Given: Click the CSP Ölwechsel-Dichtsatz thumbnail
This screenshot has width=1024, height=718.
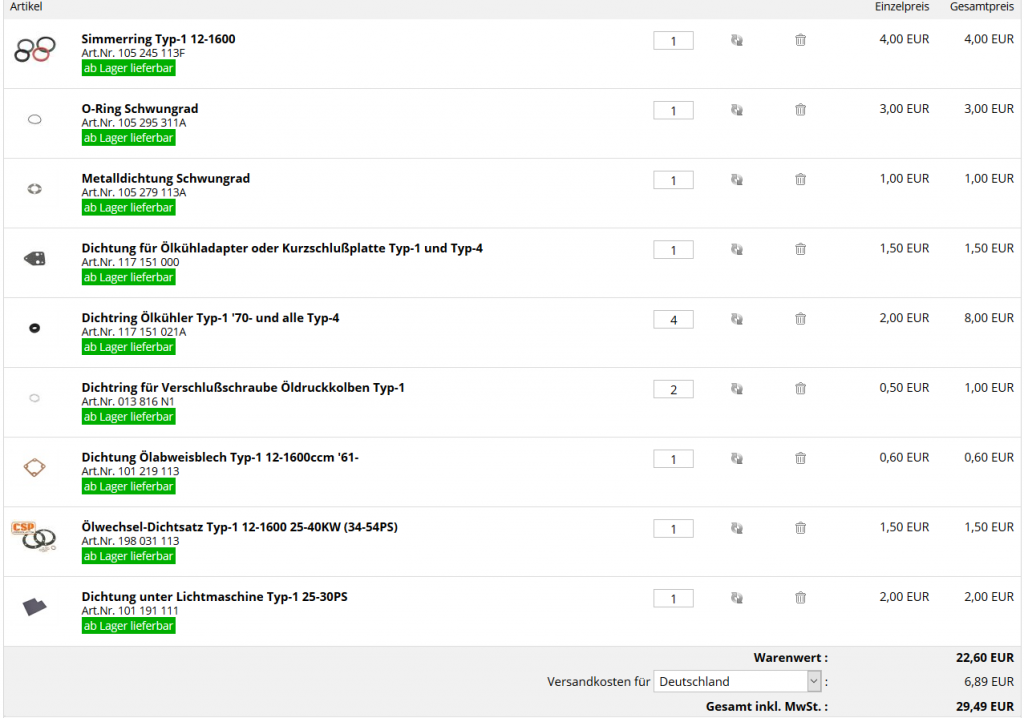Looking at the screenshot, I should tap(34, 536).
